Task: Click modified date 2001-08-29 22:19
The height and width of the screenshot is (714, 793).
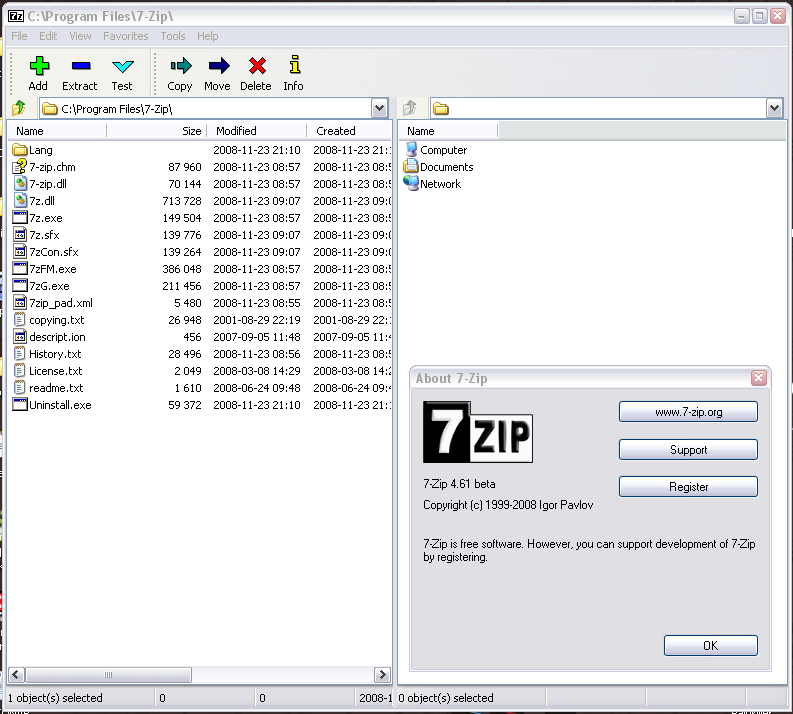Action: pyautogui.click(x=256, y=320)
